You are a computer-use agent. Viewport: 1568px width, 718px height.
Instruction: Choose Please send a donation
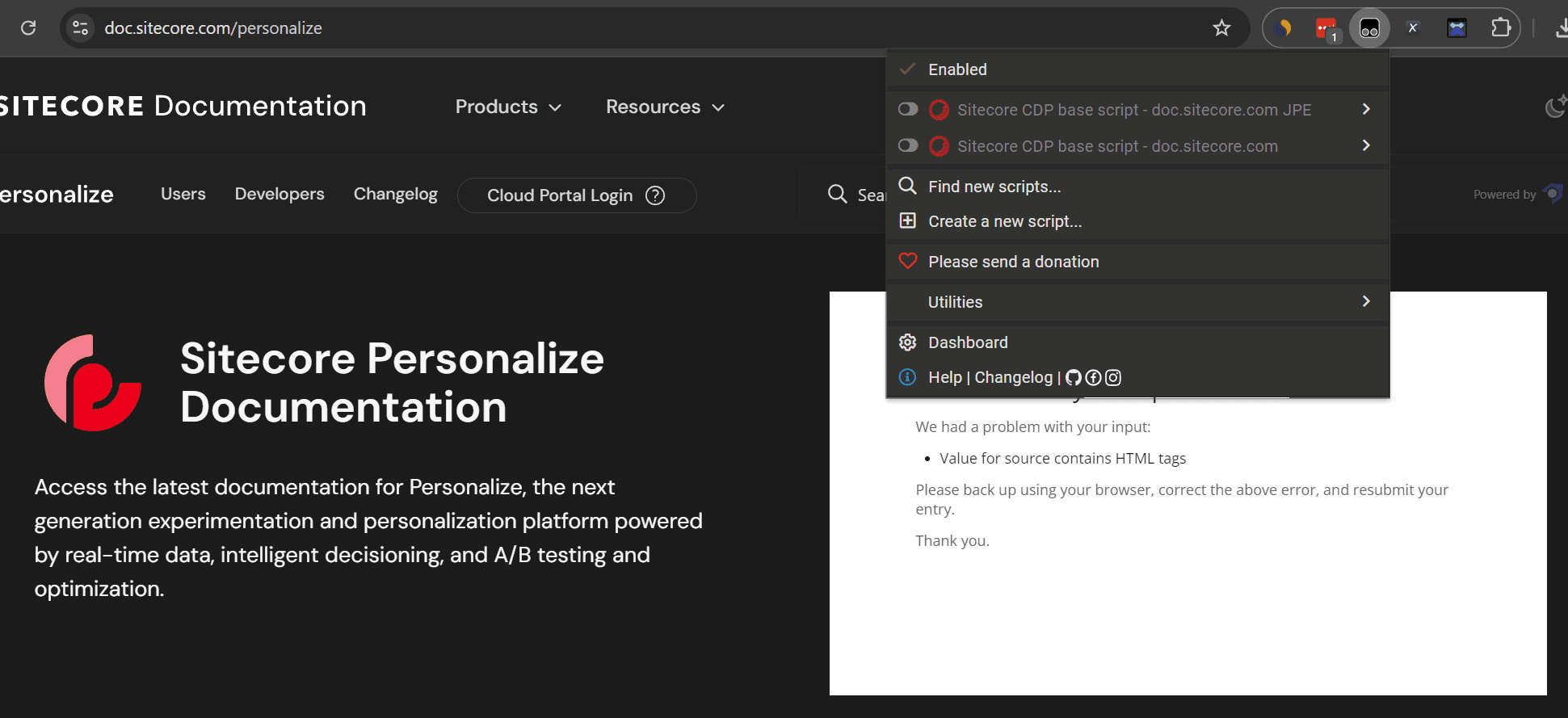click(x=1137, y=262)
